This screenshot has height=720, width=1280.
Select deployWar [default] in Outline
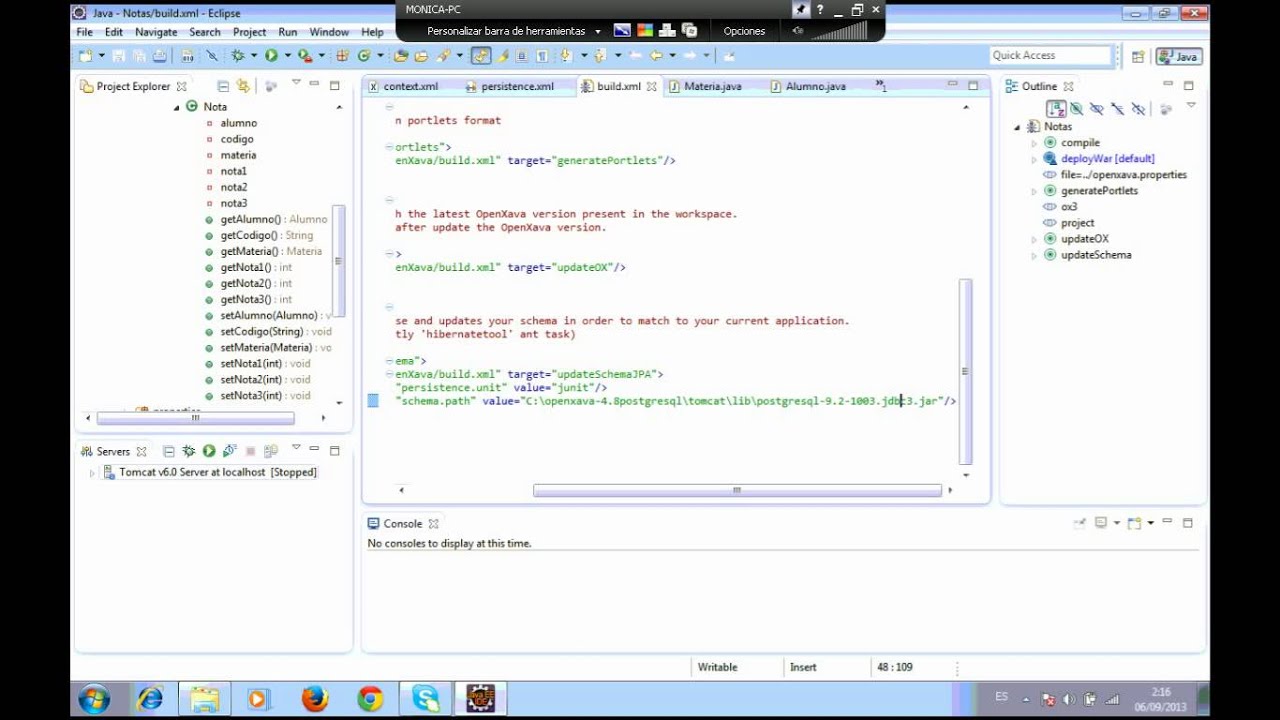click(1107, 159)
